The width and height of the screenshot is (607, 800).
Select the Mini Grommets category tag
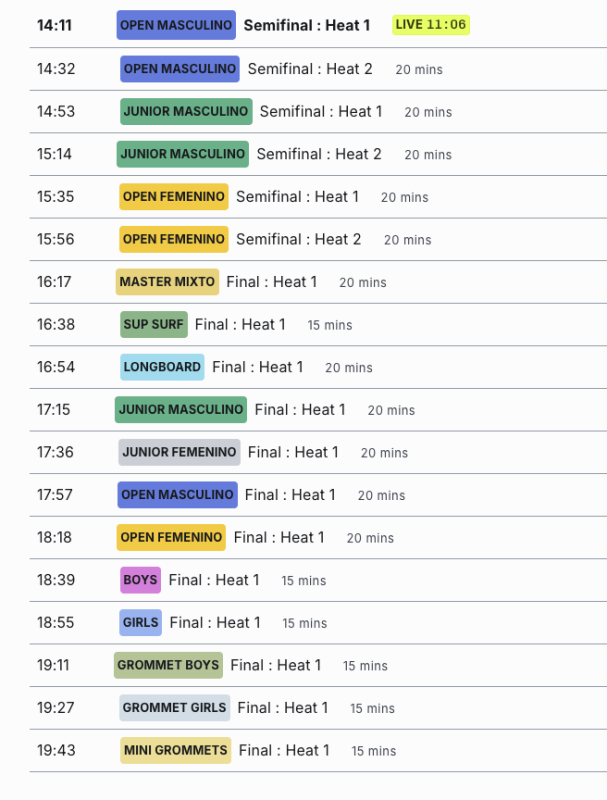(x=175, y=751)
